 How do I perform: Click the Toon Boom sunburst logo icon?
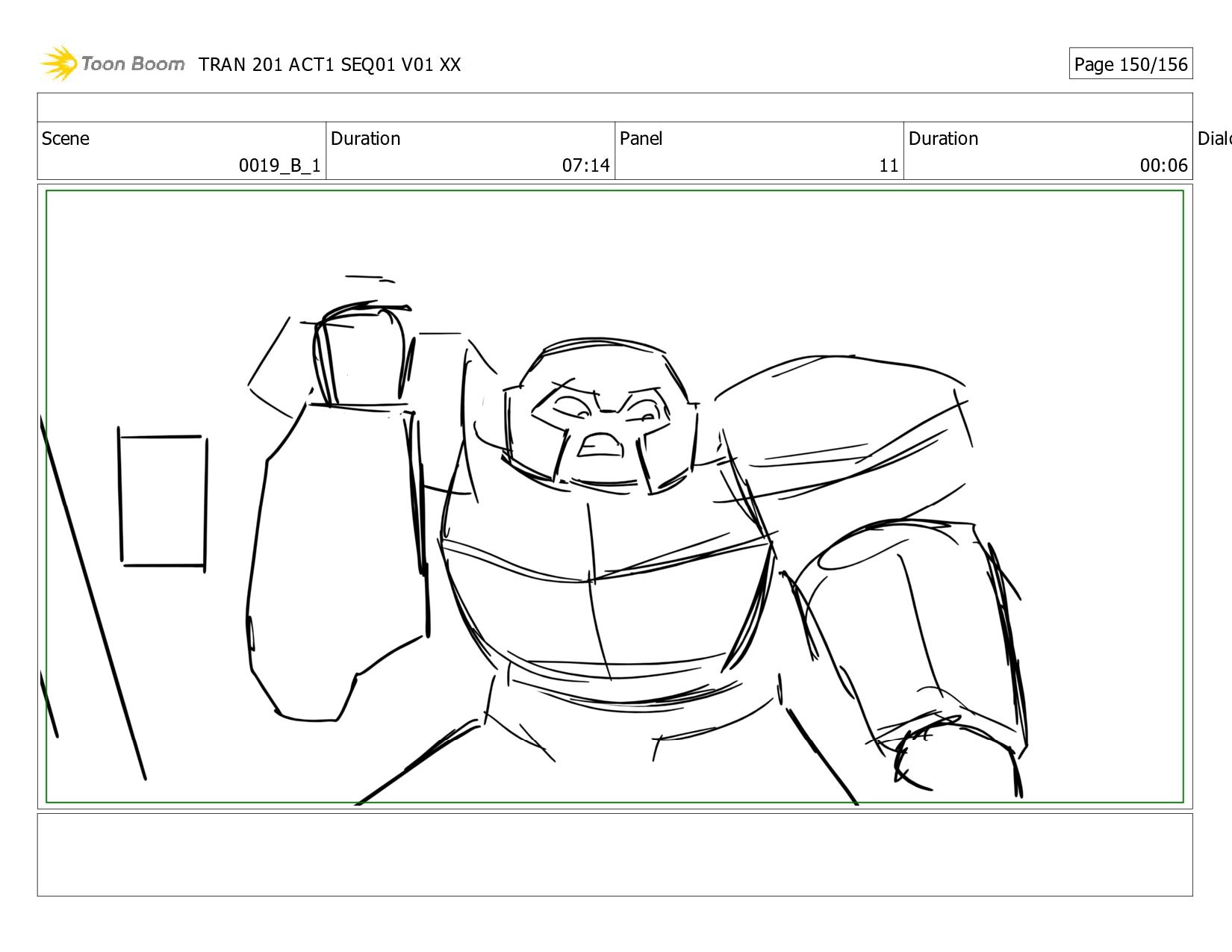click(x=58, y=63)
